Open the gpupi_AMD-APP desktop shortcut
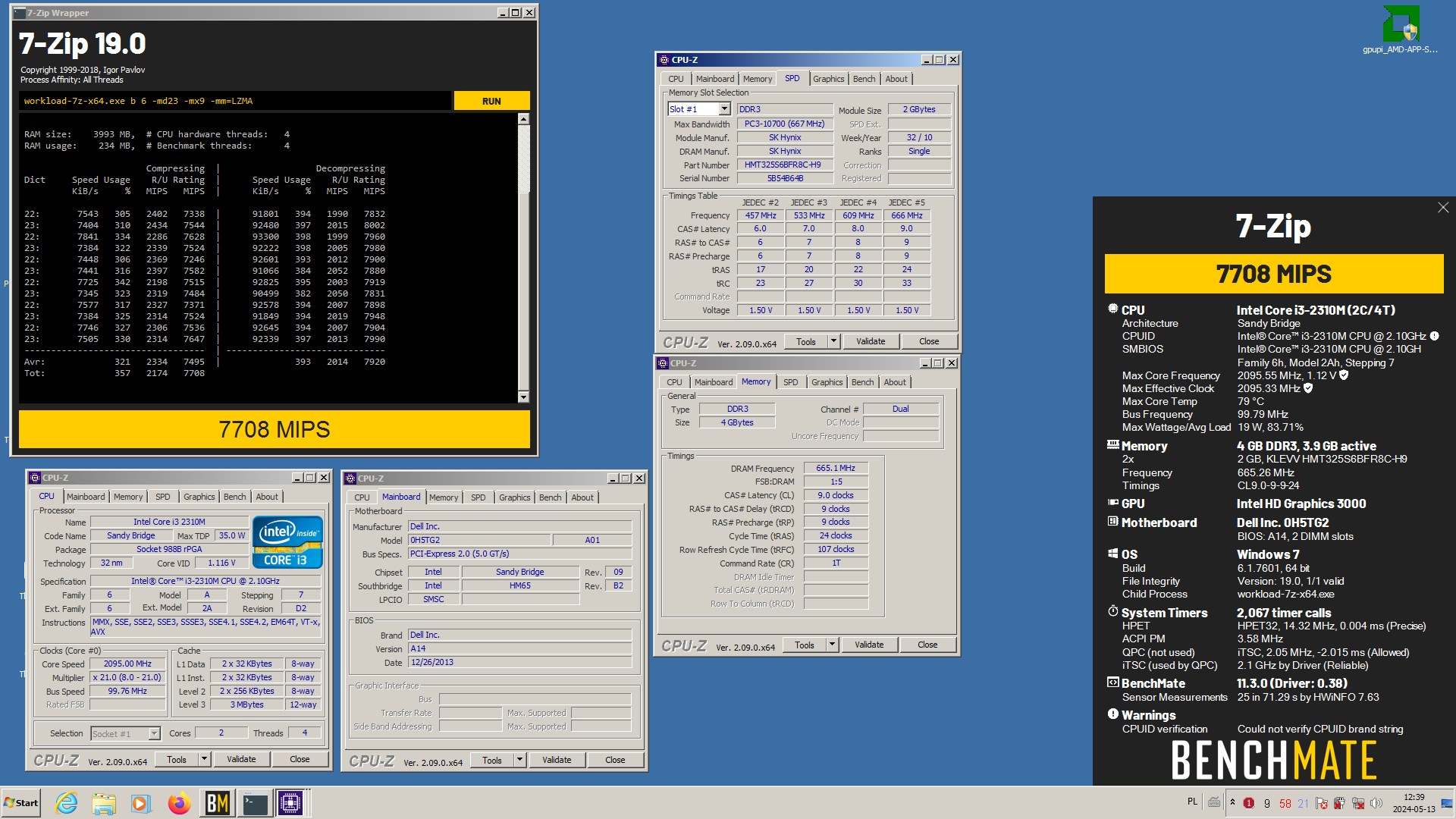 pyautogui.click(x=1400, y=30)
